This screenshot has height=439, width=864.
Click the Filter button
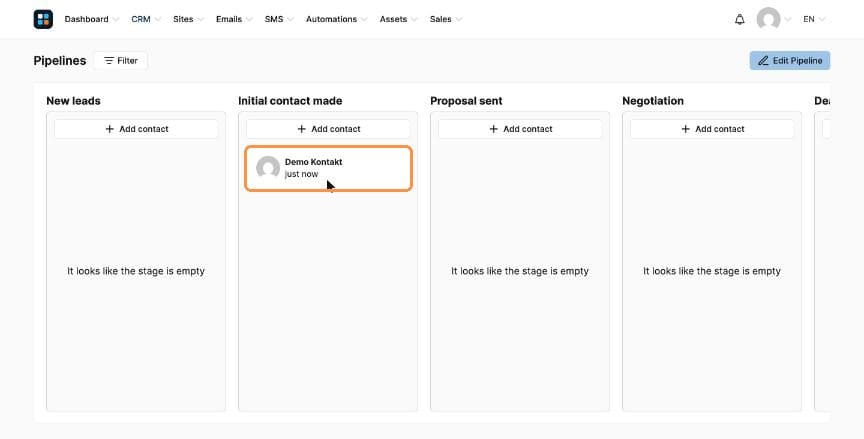[x=121, y=61]
